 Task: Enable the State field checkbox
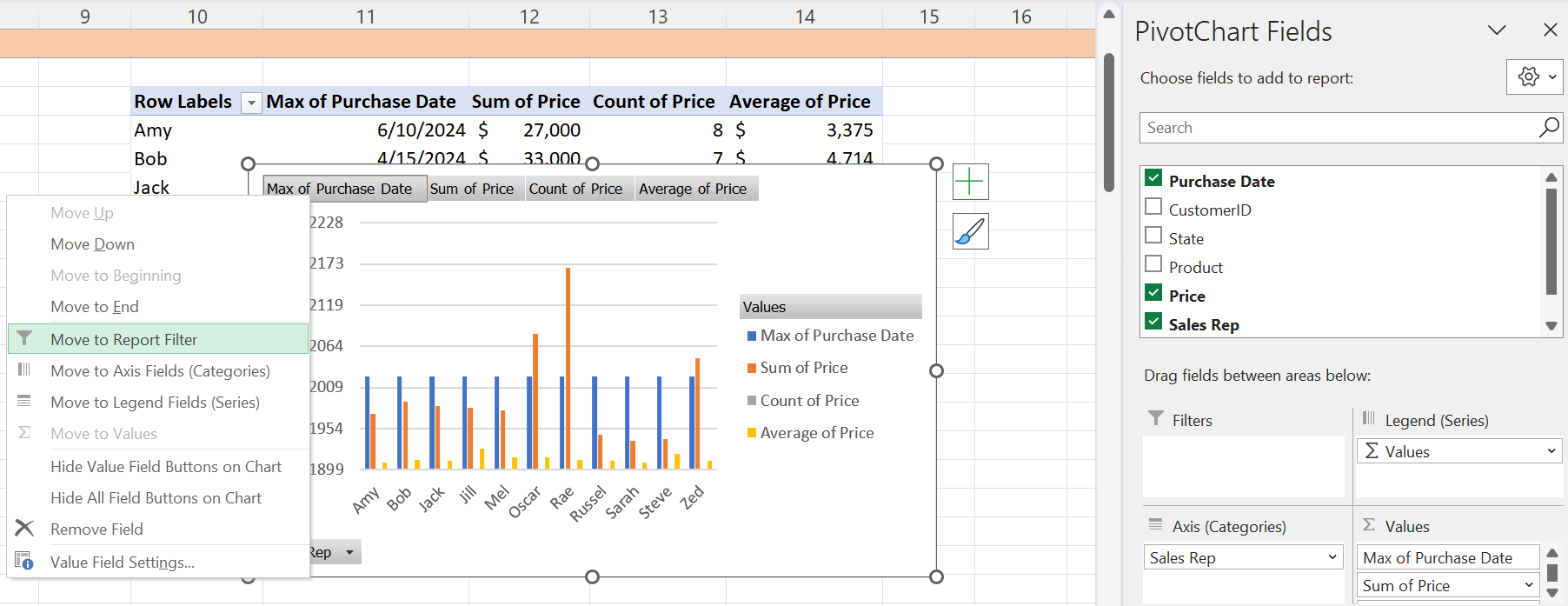(x=1153, y=236)
